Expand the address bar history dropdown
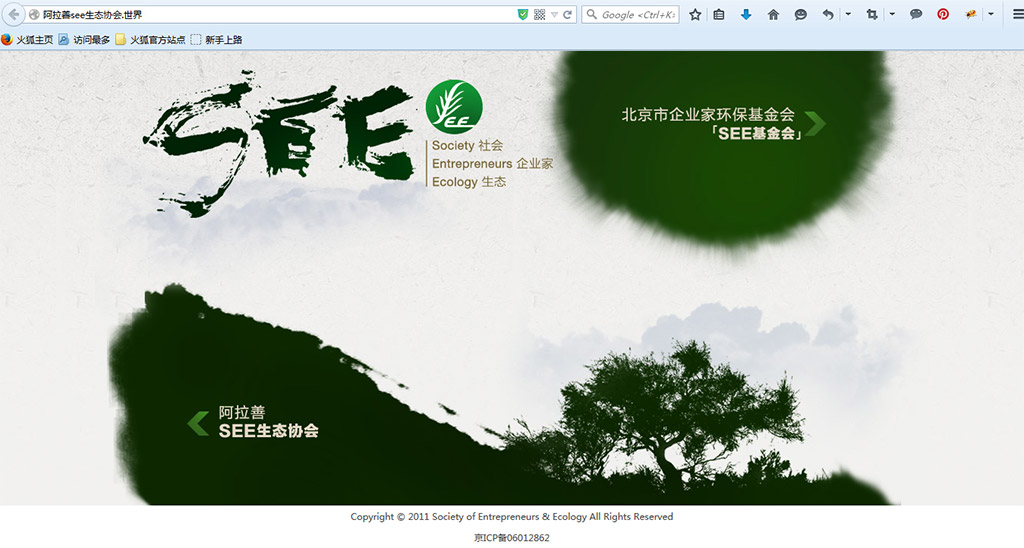Screen dimensions: 1024x548 (554, 14)
